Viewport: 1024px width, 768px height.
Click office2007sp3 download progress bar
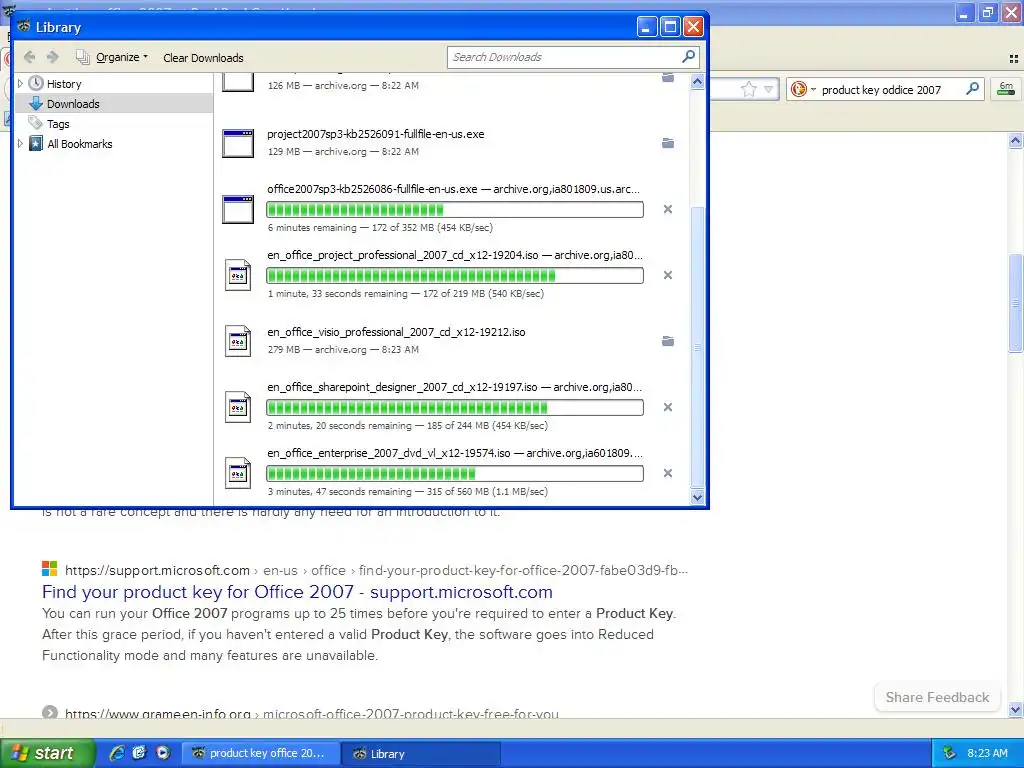click(x=455, y=210)
